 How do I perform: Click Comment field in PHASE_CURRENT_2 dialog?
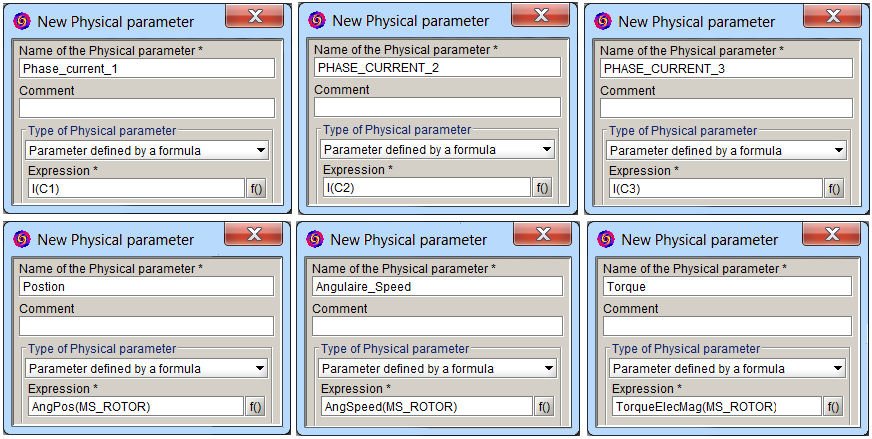click(x=437, y=107)
